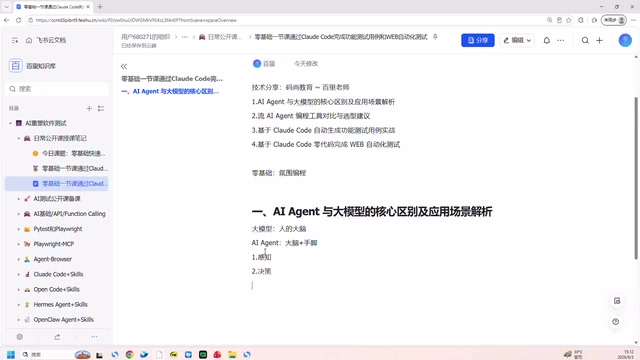Click the 今天修改 modification label
Screen dimensions: 640x360
(306, 64)
